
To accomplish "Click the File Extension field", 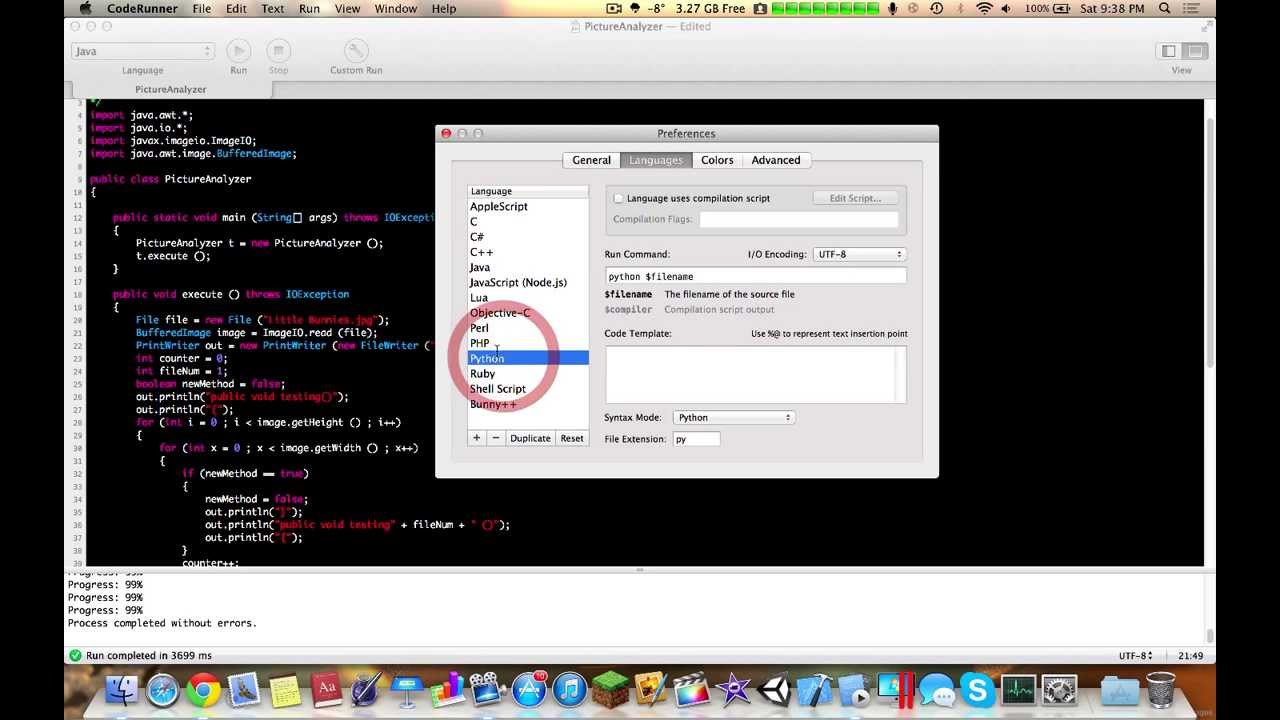I will coord(696,439).
